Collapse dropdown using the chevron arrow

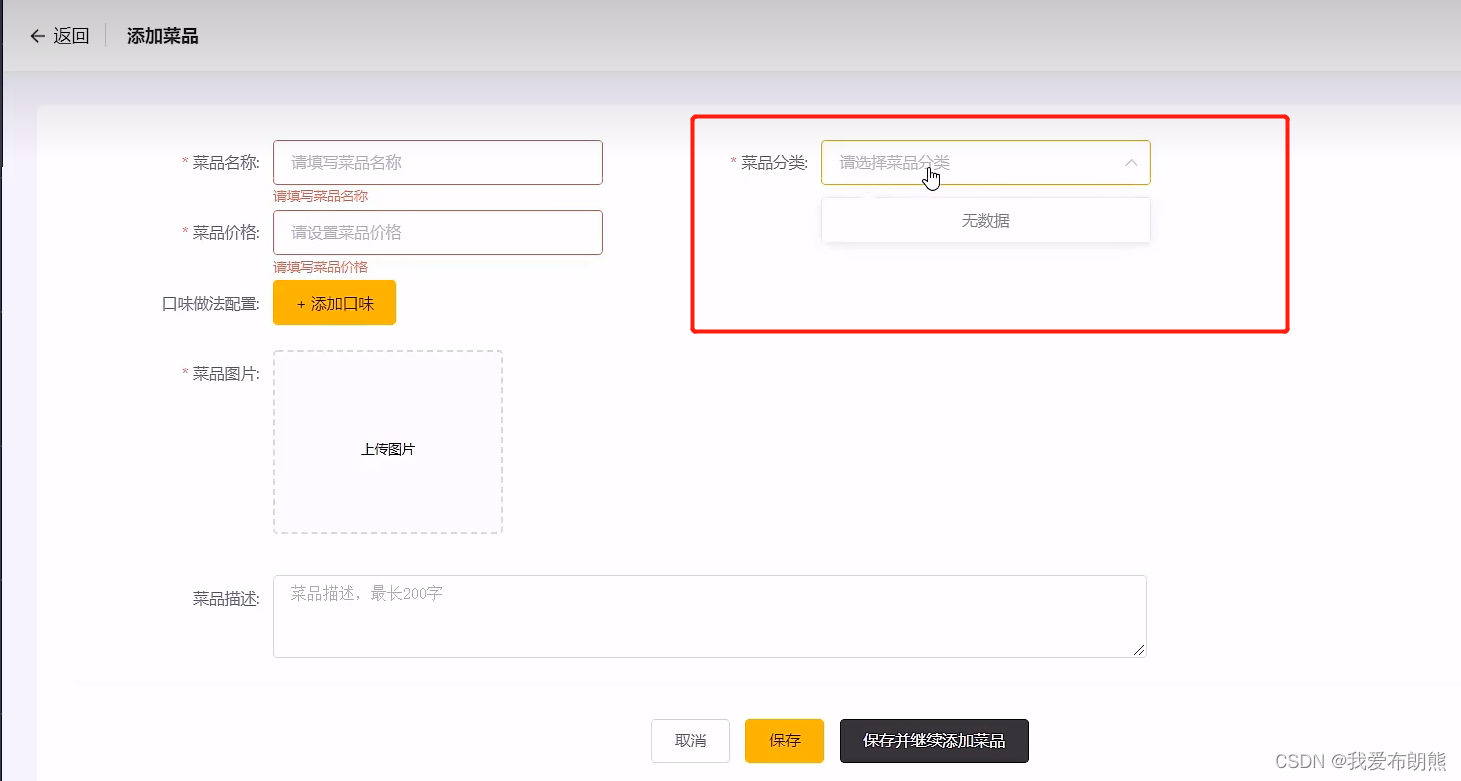(1131, 162)
